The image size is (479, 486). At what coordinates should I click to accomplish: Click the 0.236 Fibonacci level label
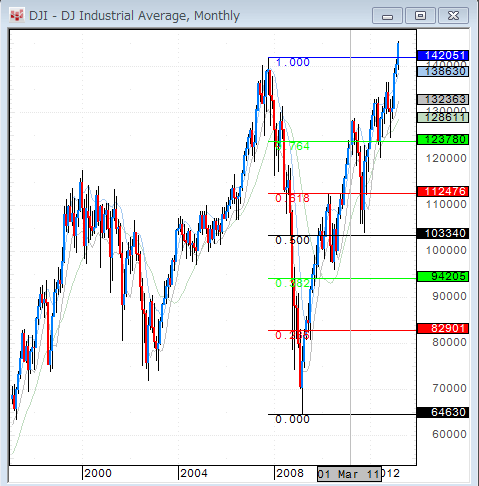[293, 335]
